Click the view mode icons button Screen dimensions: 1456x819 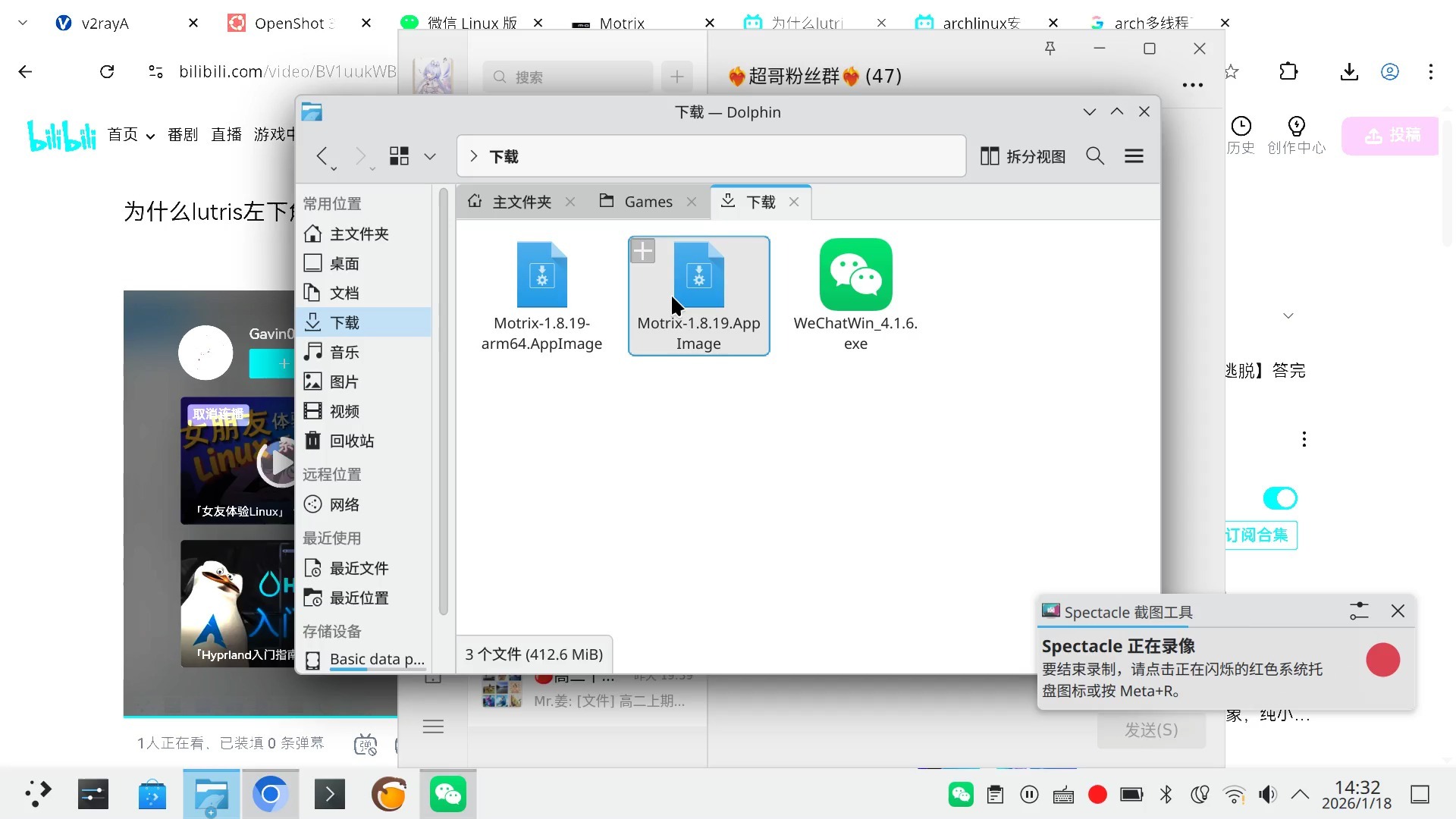[399, 156]
